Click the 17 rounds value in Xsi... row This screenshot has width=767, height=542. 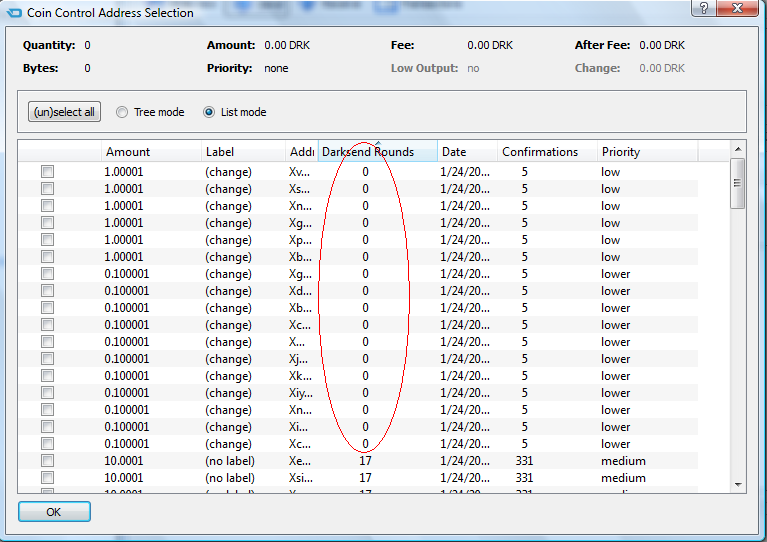[365, 477]
